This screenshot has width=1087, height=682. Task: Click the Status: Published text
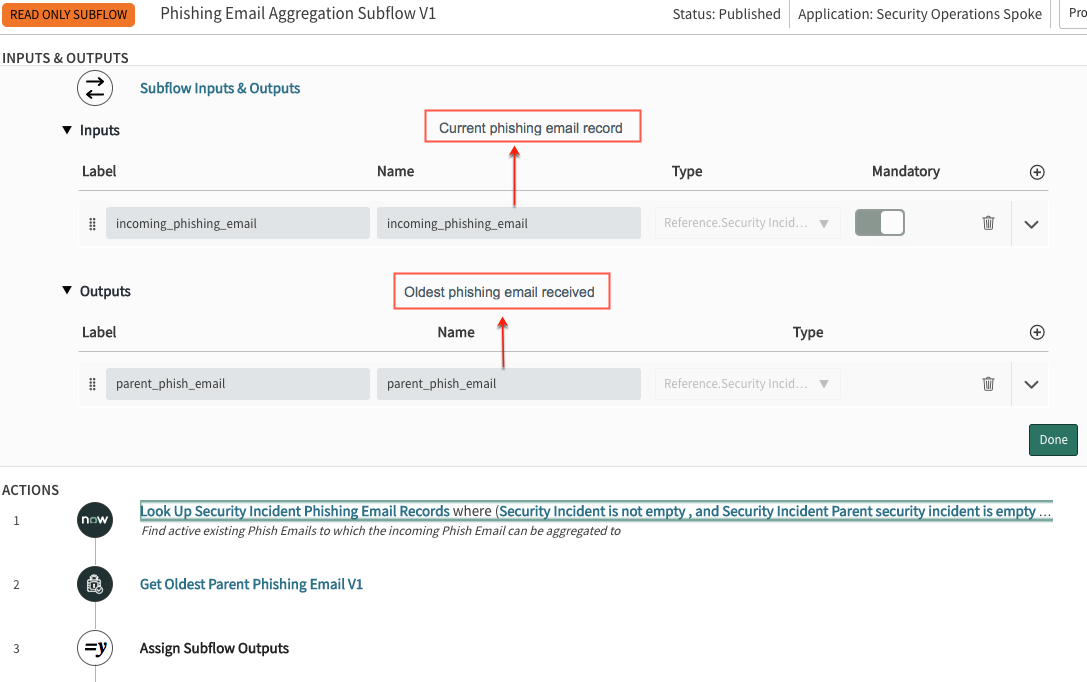pos(727,14)
